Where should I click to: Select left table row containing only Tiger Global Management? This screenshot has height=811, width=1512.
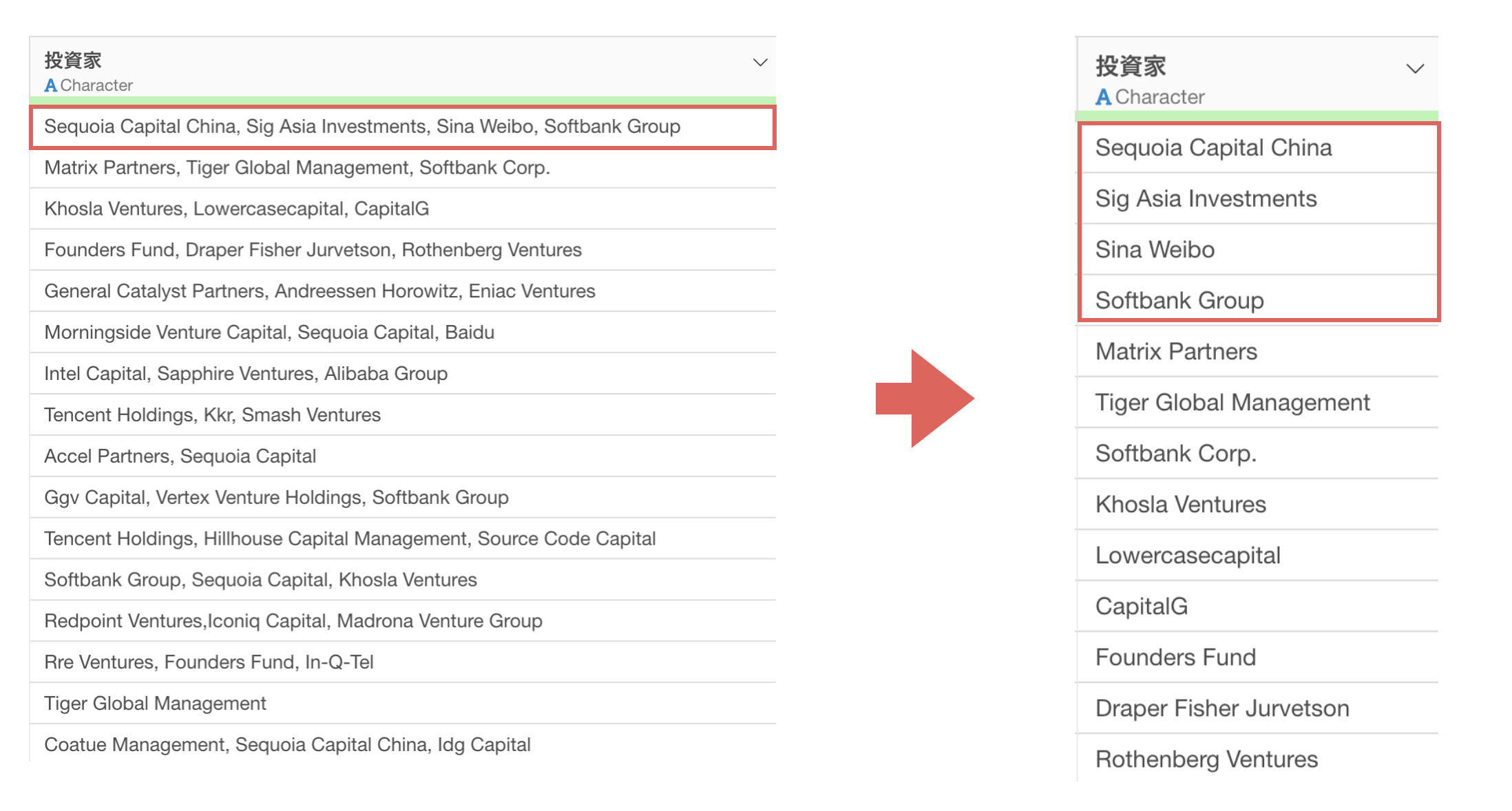click(403, 704)
